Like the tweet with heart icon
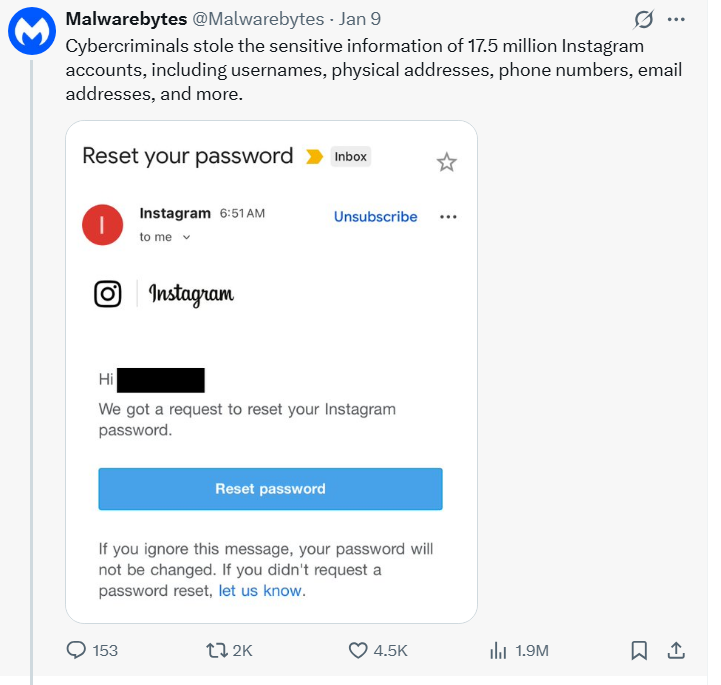721x685 pixels. pos(359,650)
